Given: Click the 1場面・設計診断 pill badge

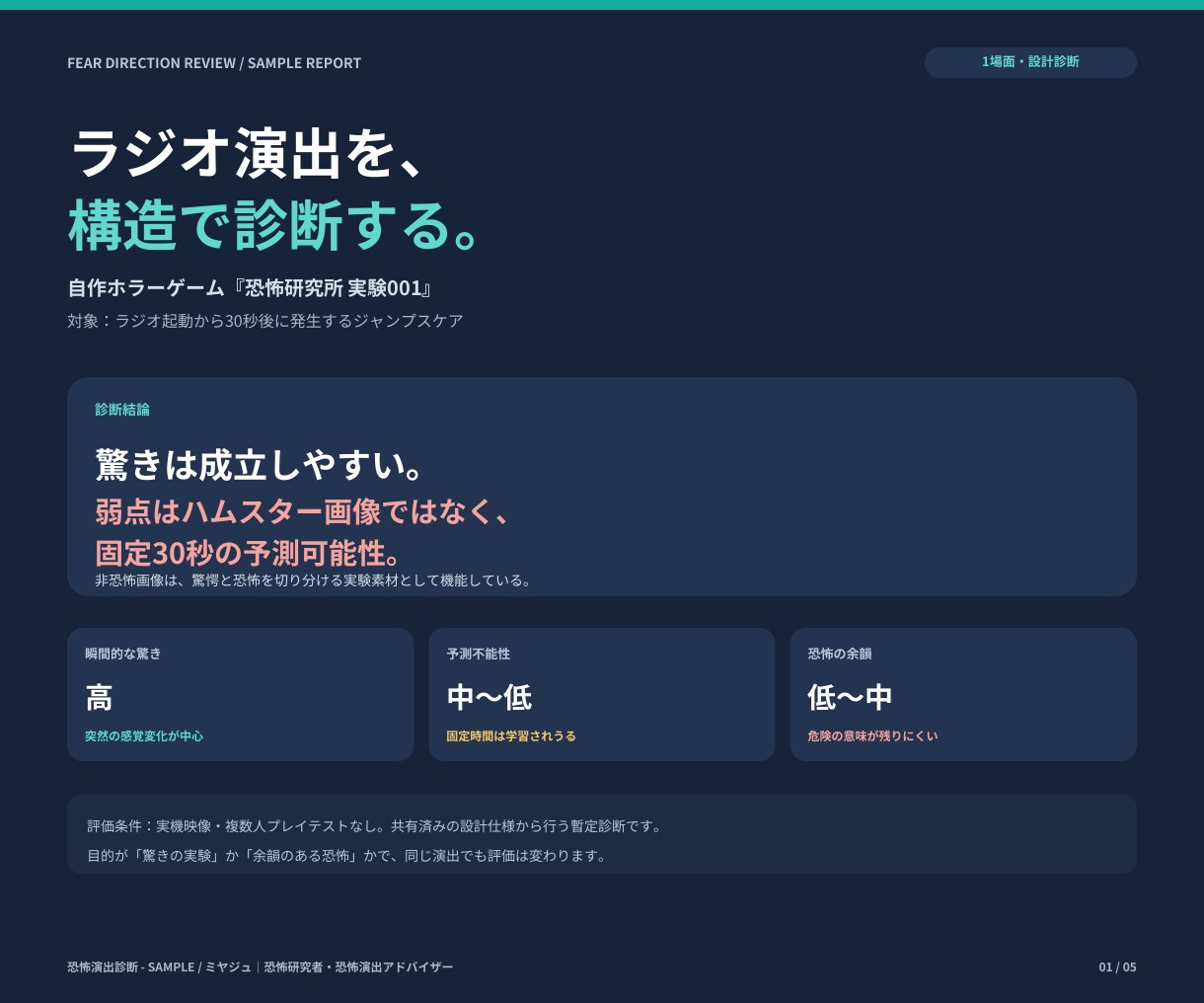Looking at the screenshot, I should tap(1030, 62).
